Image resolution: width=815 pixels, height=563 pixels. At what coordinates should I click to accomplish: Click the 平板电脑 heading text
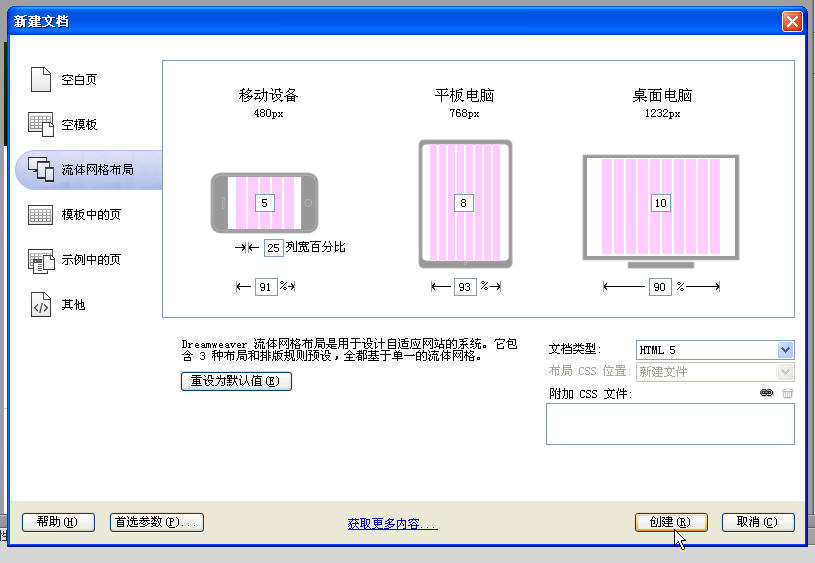464,95
